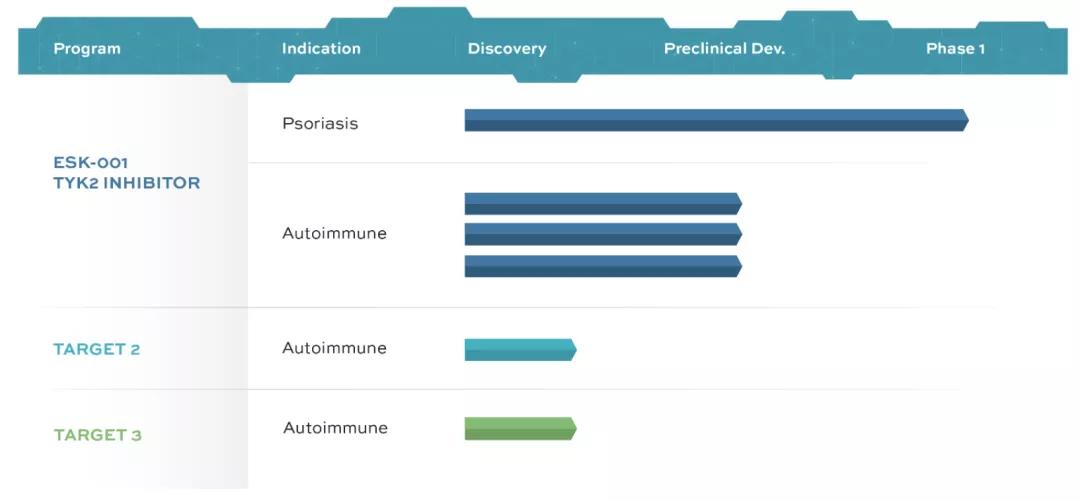Viewport: 1080px width, 501px height.
Task: Click the Target 3 Autoimmune indication text
Action: [335, 428]
